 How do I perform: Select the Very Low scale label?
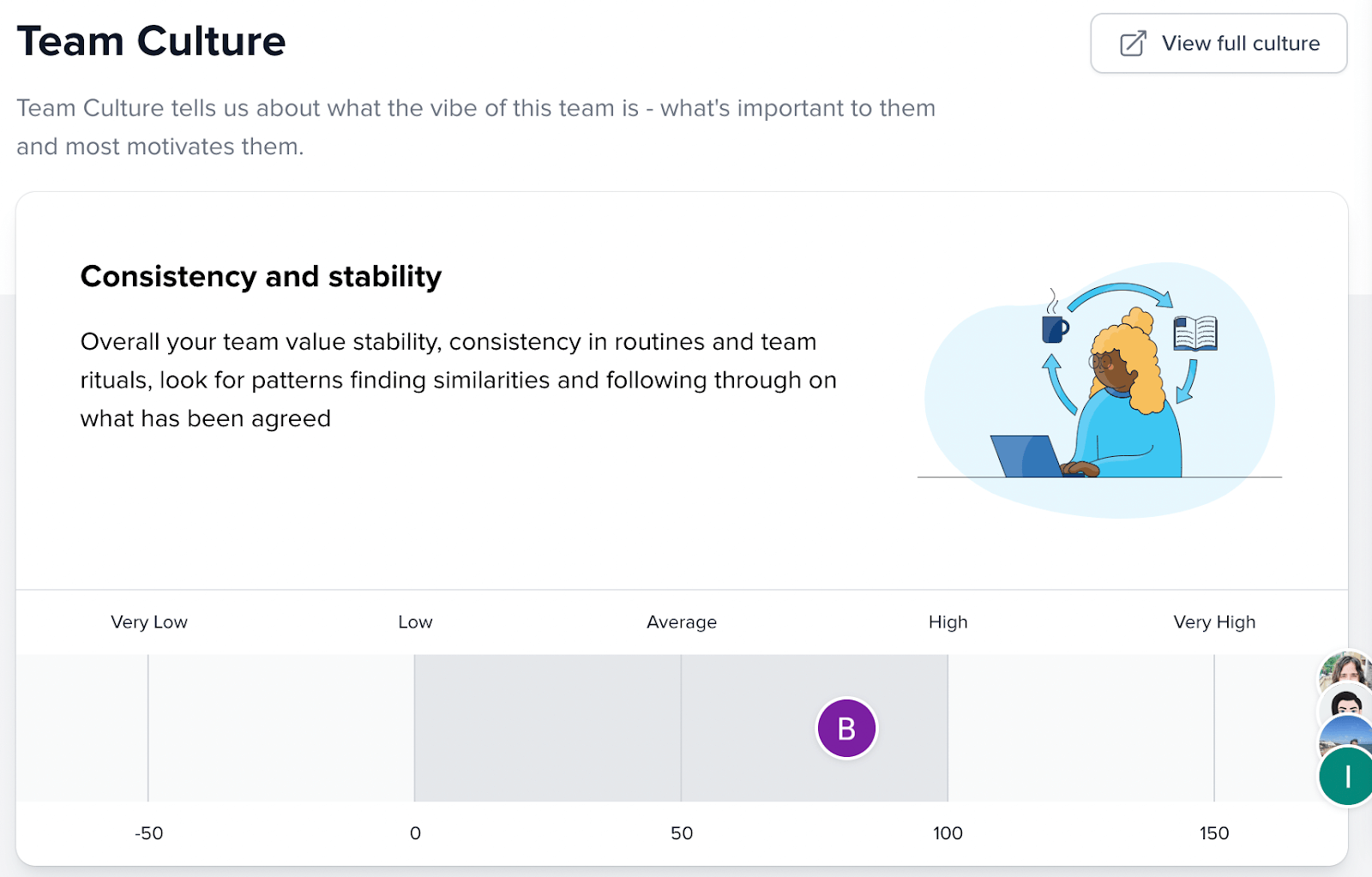(149, 622)
